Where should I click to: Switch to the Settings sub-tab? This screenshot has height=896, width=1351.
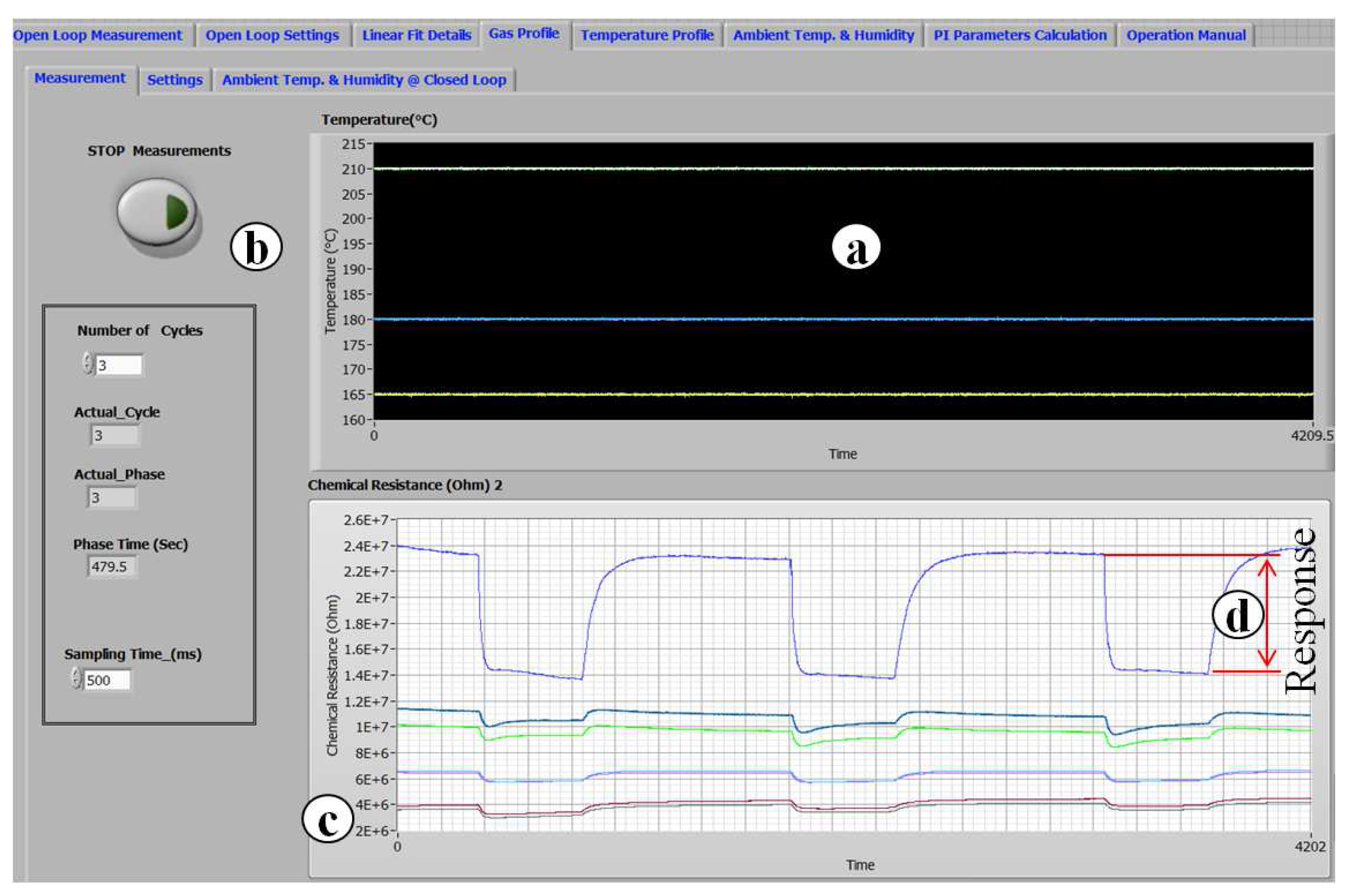tap(174, 80)
